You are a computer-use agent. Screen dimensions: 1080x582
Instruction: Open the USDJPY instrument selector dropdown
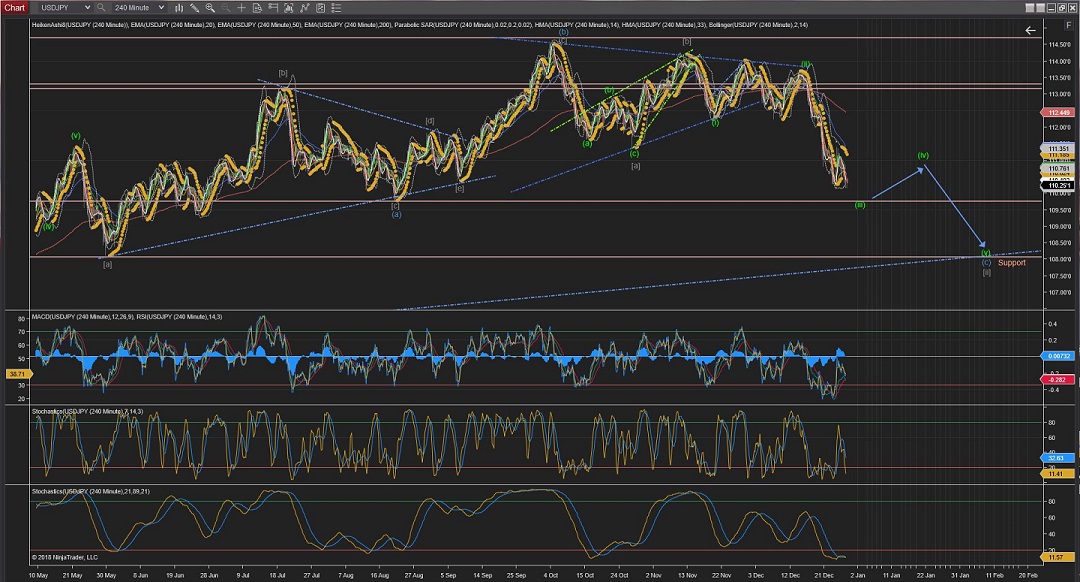[x=63, y=8]
